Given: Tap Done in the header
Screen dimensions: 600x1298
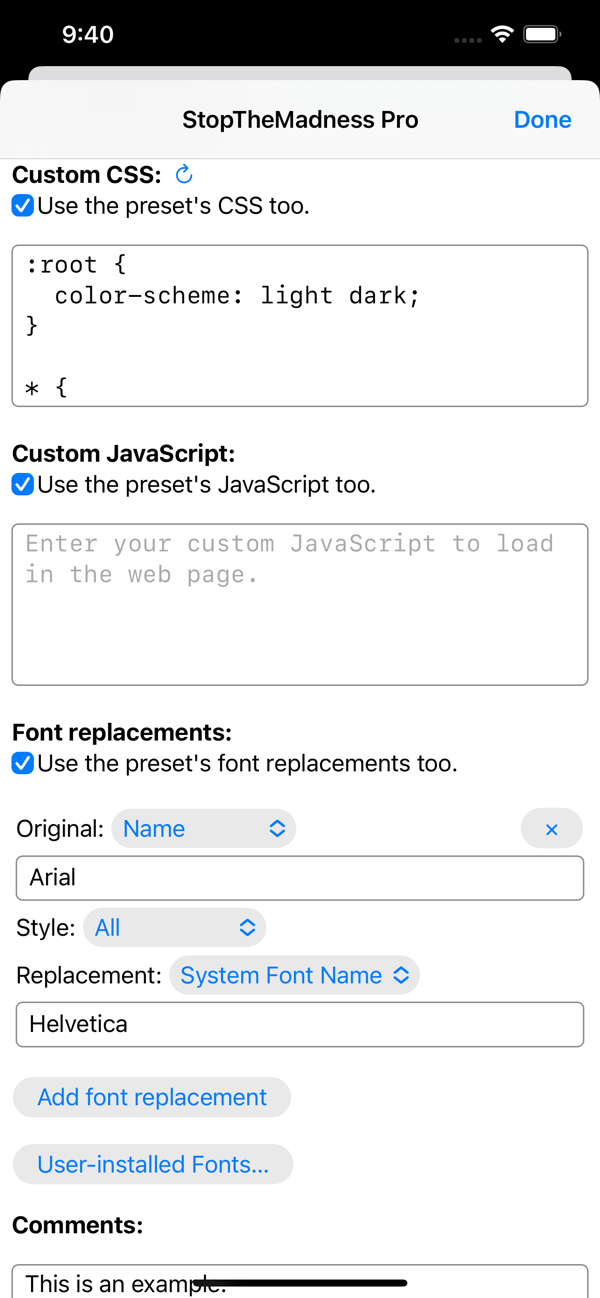Looking at the screenshot, I should point(542,120).
